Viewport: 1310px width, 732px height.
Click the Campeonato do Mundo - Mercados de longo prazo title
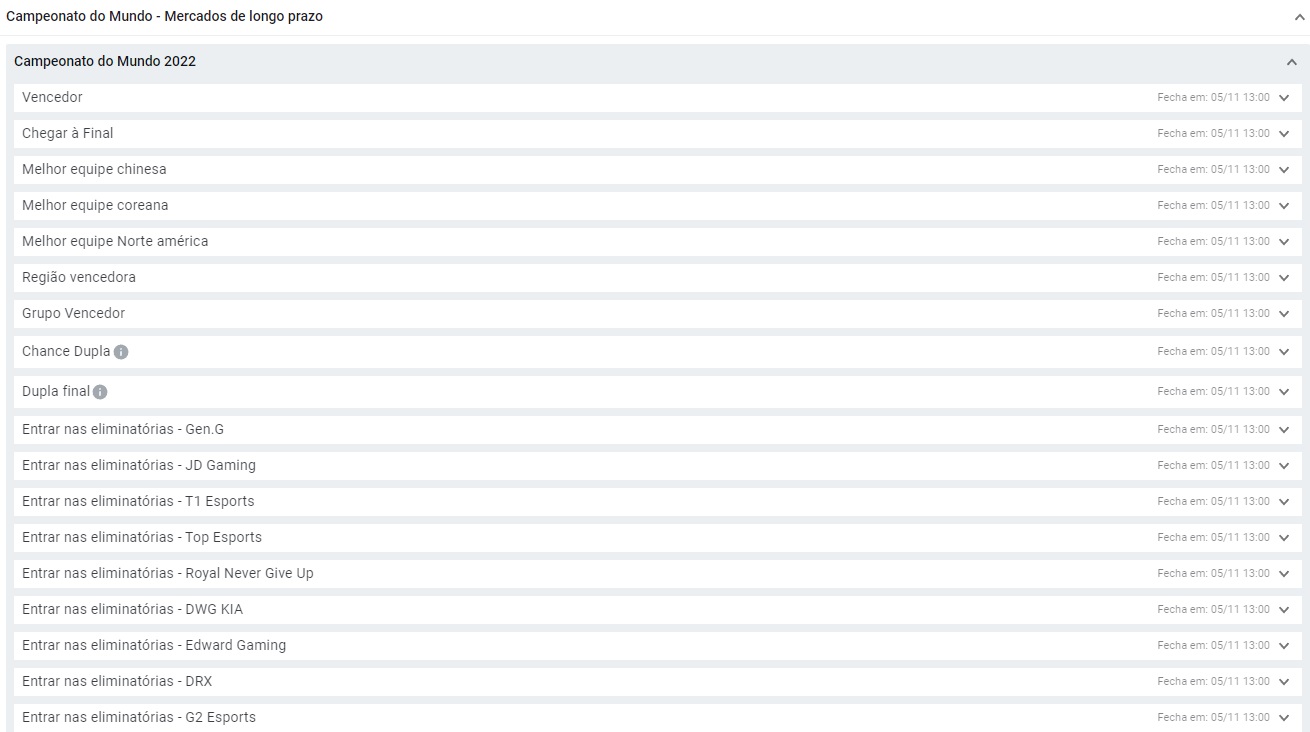(164, 17)
